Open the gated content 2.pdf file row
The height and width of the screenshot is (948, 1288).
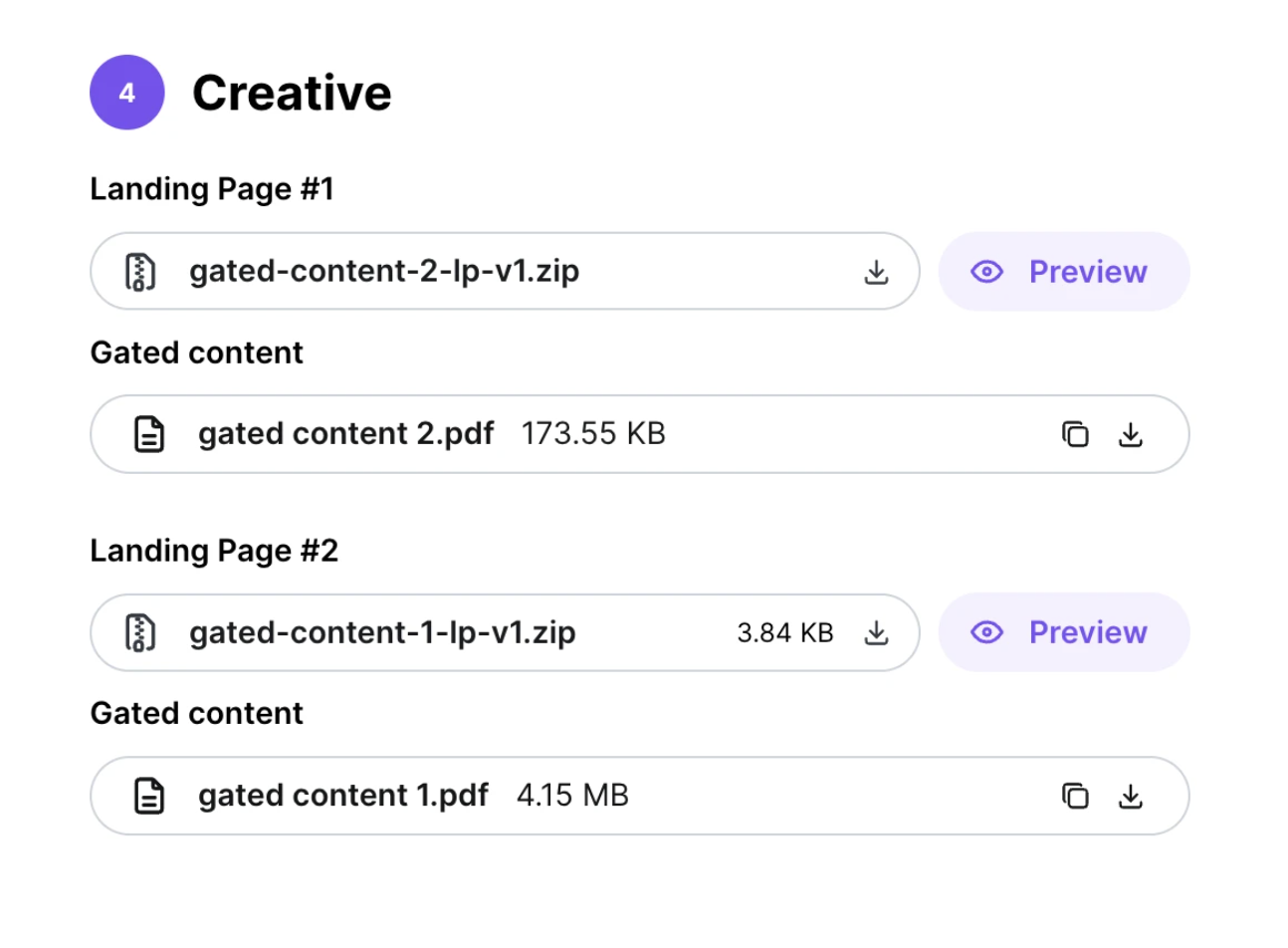(x=640, y=434)
